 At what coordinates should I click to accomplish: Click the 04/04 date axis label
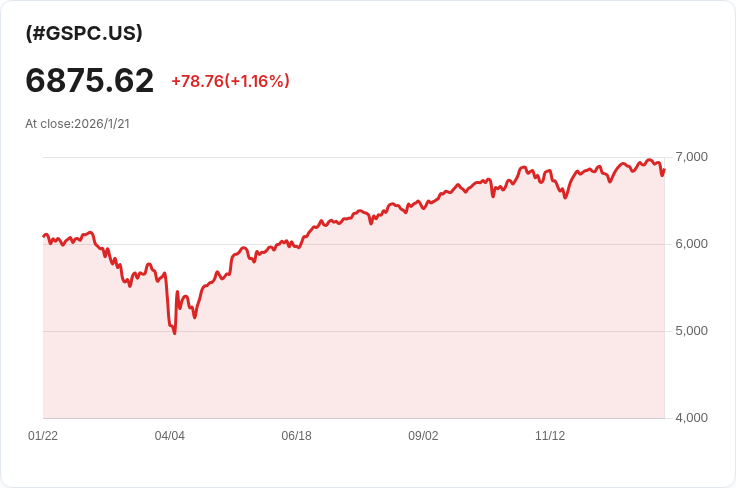coord(169,436)
